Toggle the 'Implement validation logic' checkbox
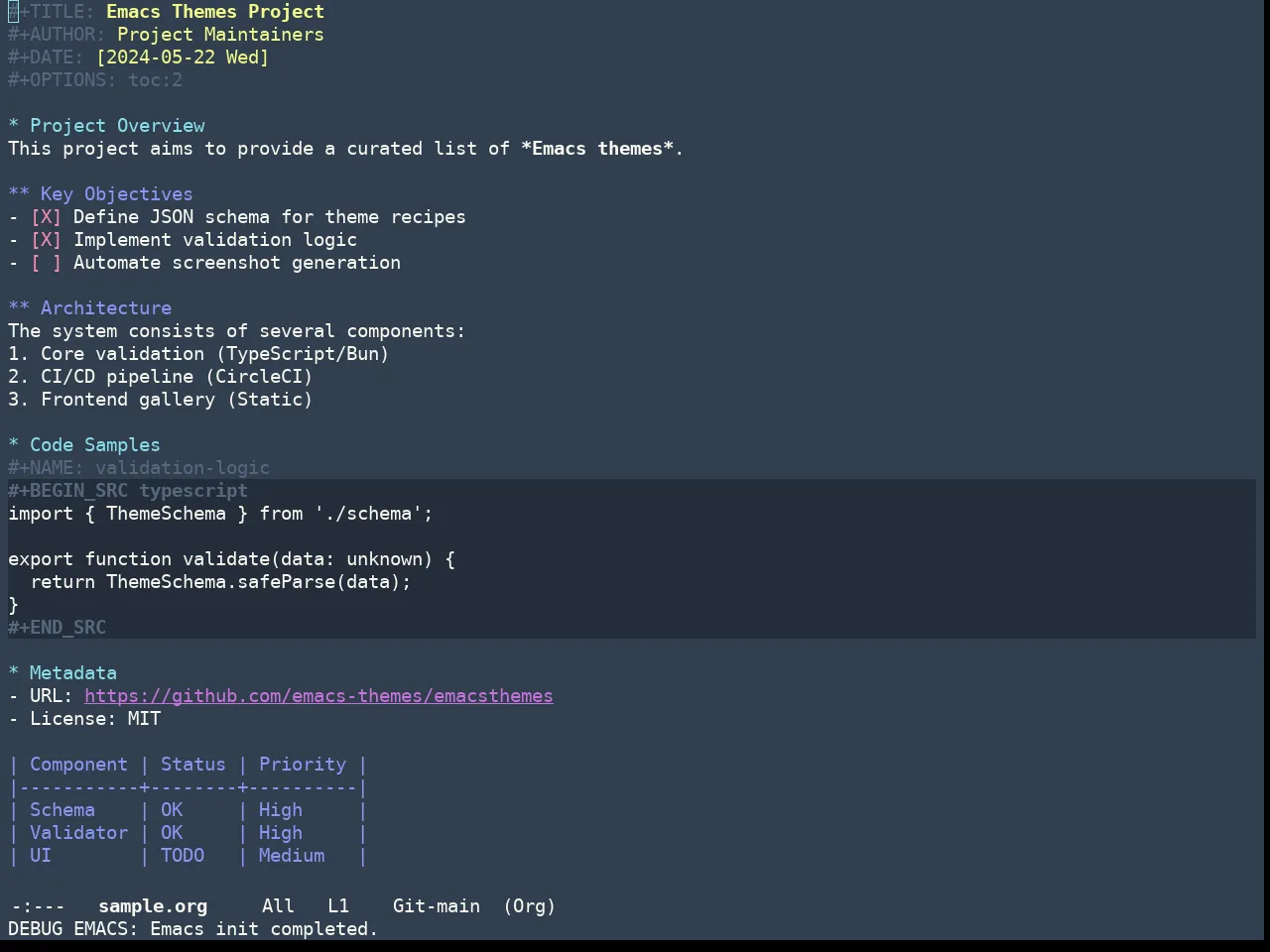The height and width of the screenshot is (952, 1270). [x=46, y=240]
